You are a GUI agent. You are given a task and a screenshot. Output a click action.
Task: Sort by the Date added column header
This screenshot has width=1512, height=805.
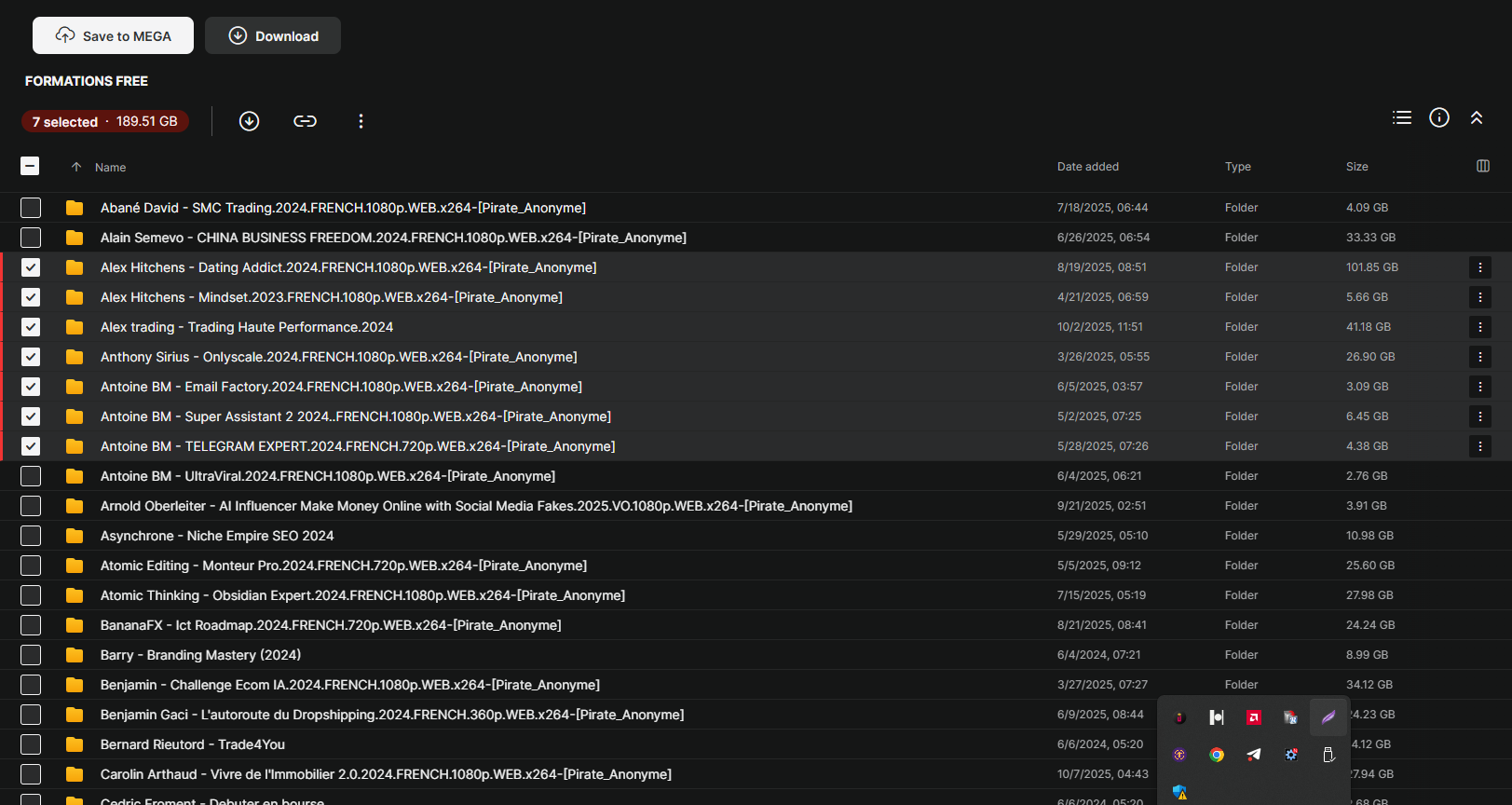(x=1087, y=167)
